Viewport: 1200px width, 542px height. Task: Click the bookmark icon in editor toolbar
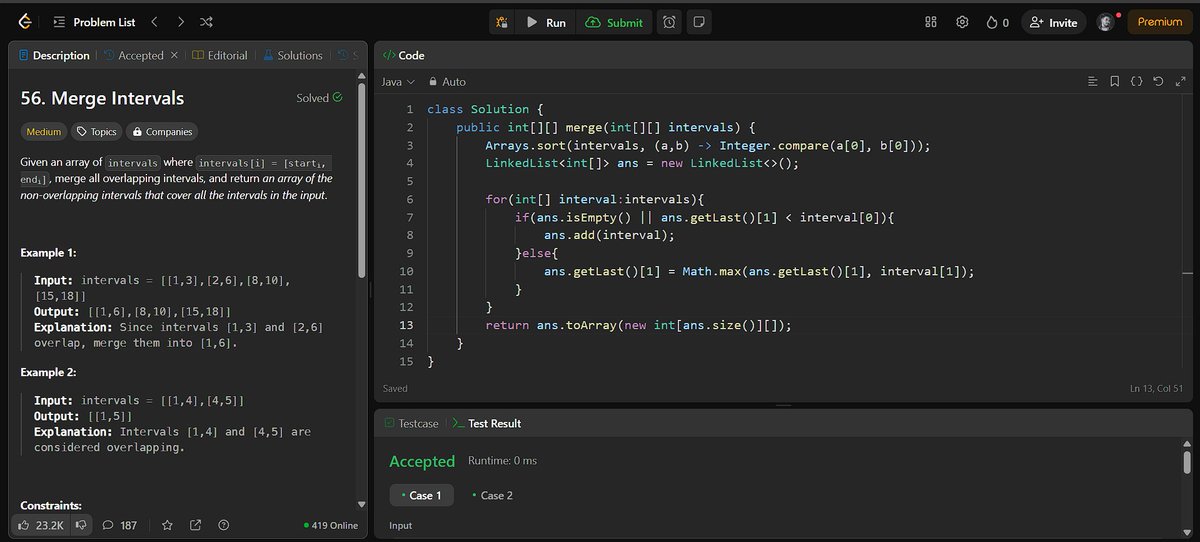pos(1115,81)
